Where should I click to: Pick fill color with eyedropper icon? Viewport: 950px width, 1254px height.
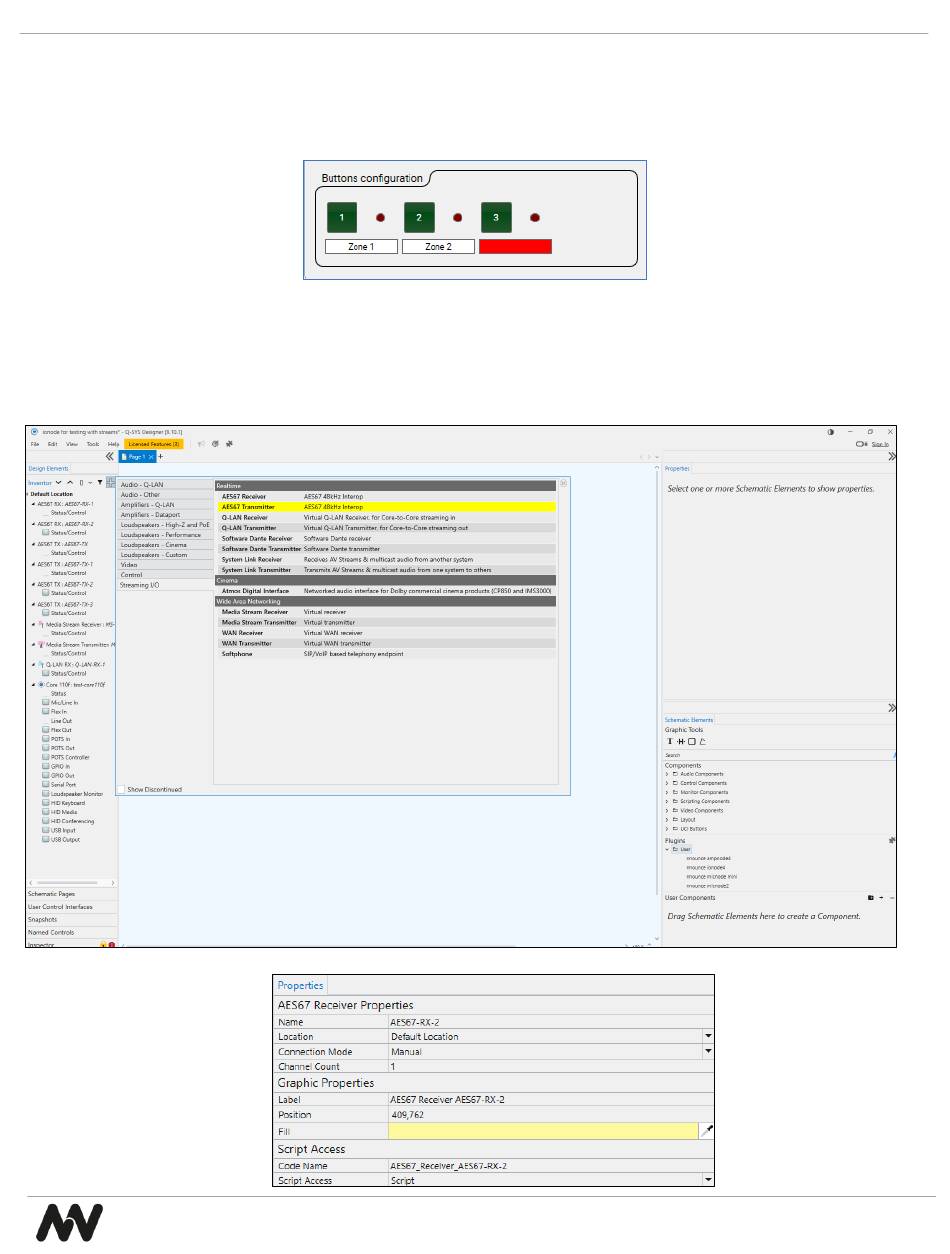[708, 1131]
